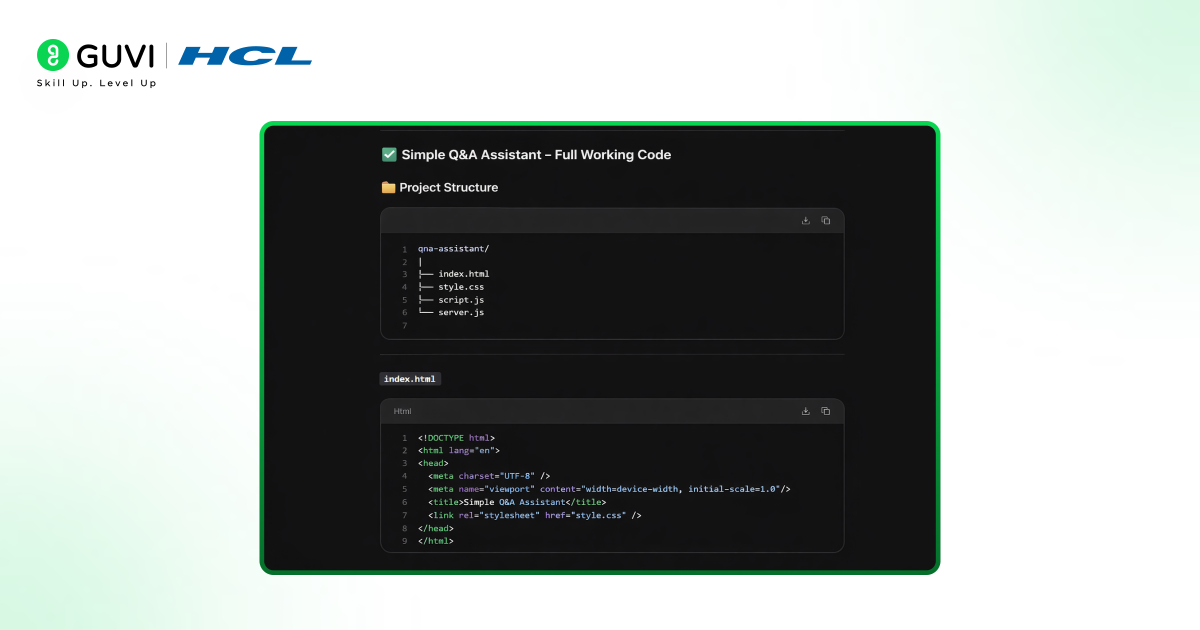Copy the project structure code block
The image size is (1200, 630).
click(826, 221)
